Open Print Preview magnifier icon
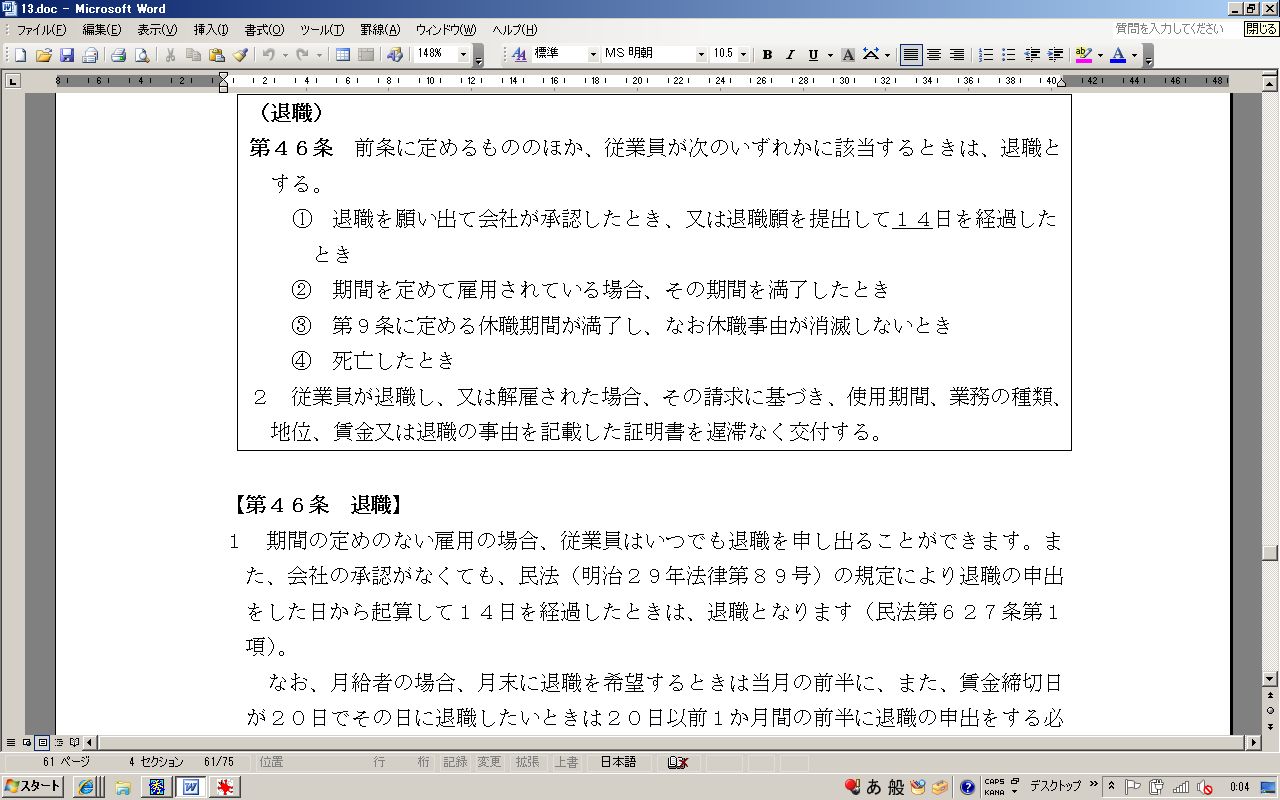 [x=142, y=55]
